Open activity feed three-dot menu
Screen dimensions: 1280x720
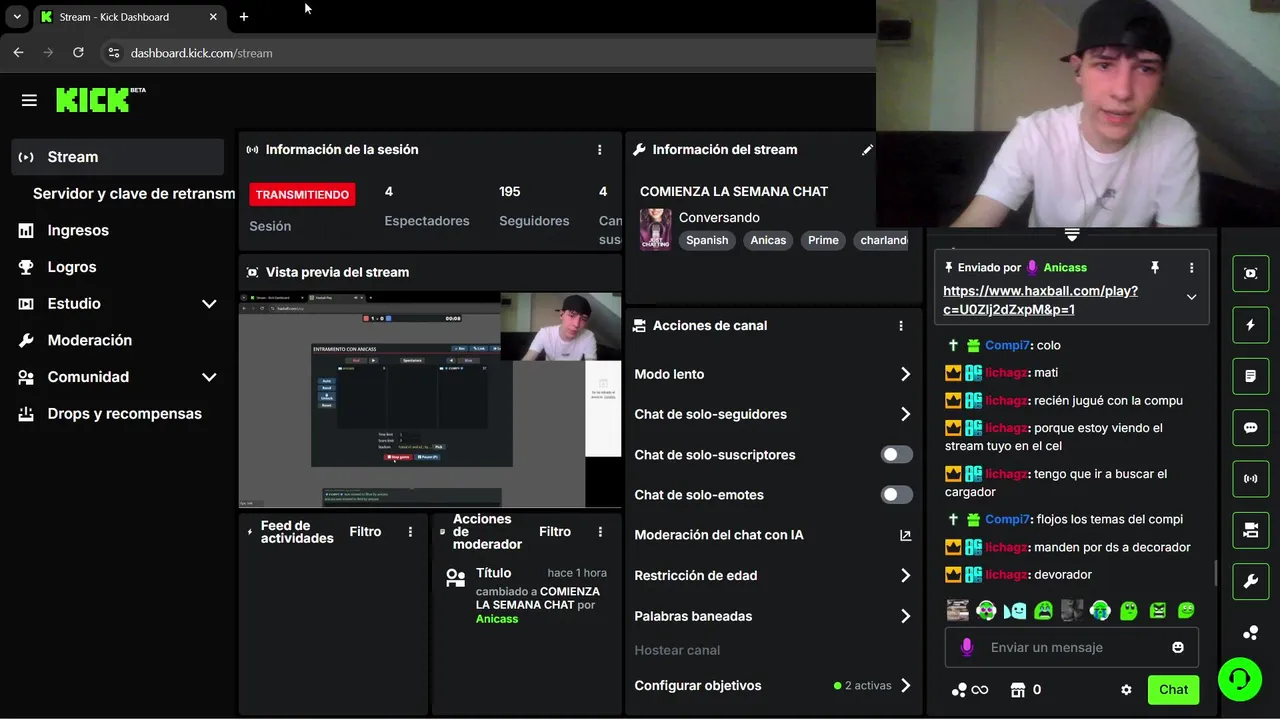pyautogui.click(x=410, y=532)
